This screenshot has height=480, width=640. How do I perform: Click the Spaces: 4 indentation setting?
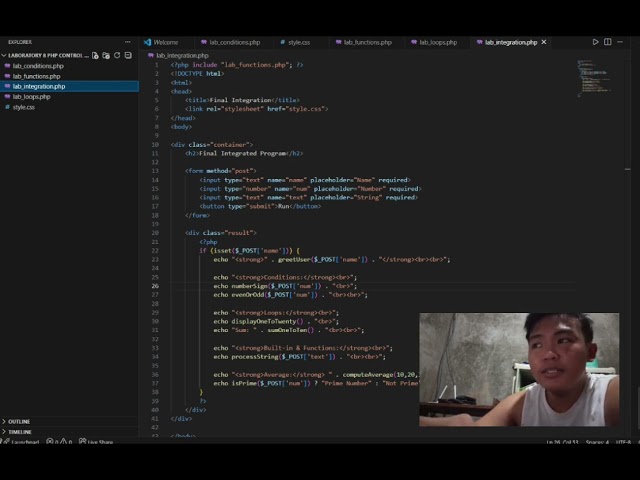pyautogui.click(x=599, y=441)
